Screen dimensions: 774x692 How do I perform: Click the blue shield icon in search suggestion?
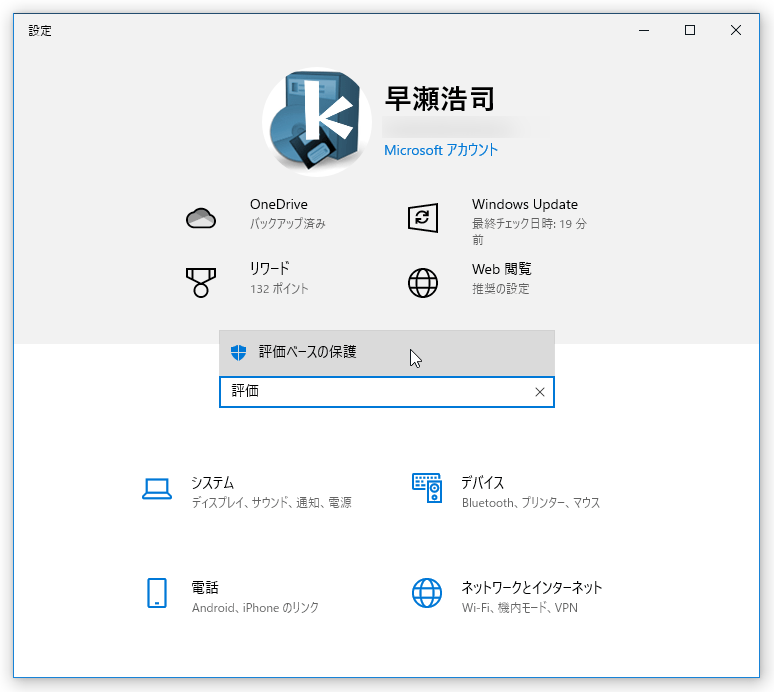coord(238,352)
